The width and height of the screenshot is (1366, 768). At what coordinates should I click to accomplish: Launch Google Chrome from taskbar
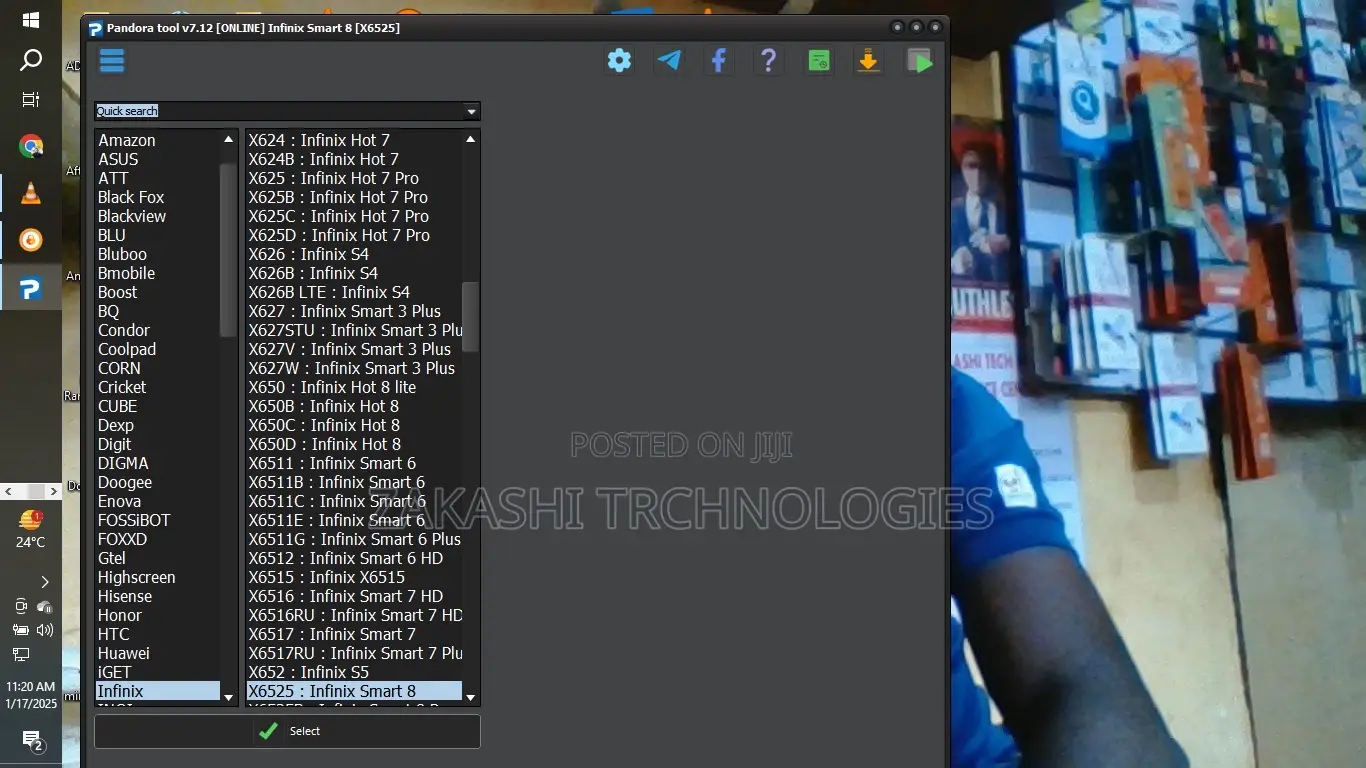coord(31,147)
